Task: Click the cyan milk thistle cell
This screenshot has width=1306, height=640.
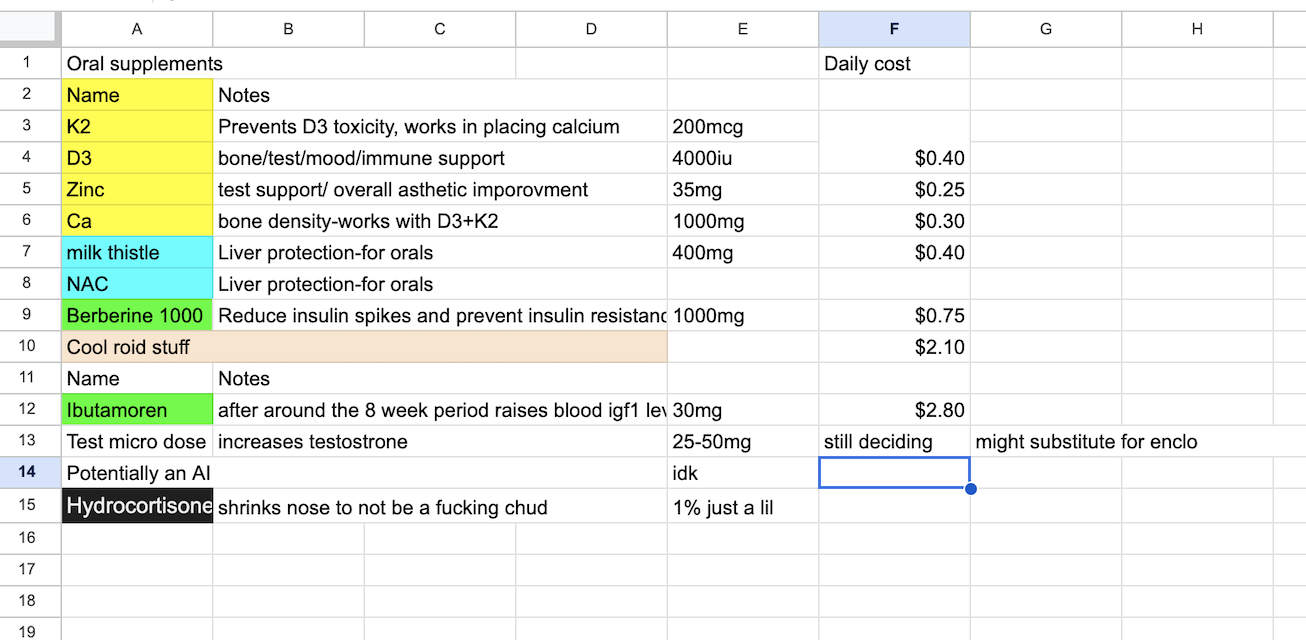Action: (137, 253)
